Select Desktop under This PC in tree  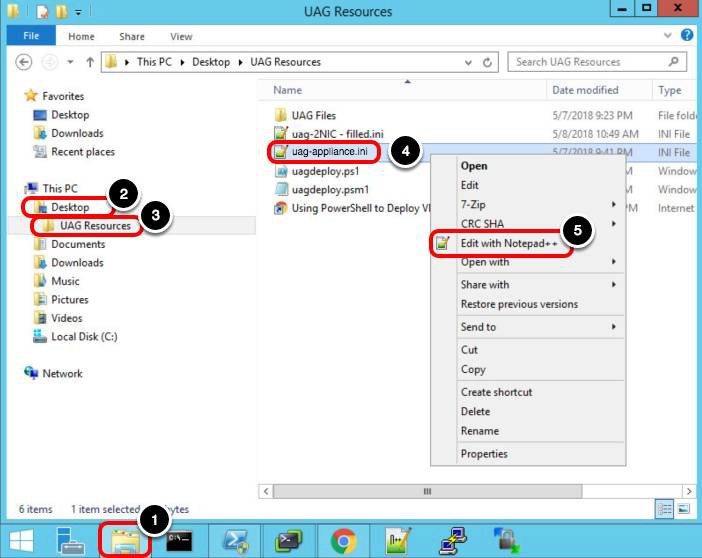tap(70, 207)
